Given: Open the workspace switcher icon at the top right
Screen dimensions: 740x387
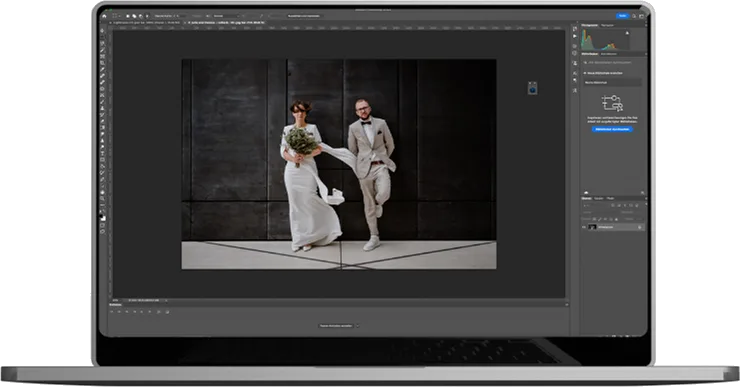Looking at the screenshot, I should [x=640, y=16].
